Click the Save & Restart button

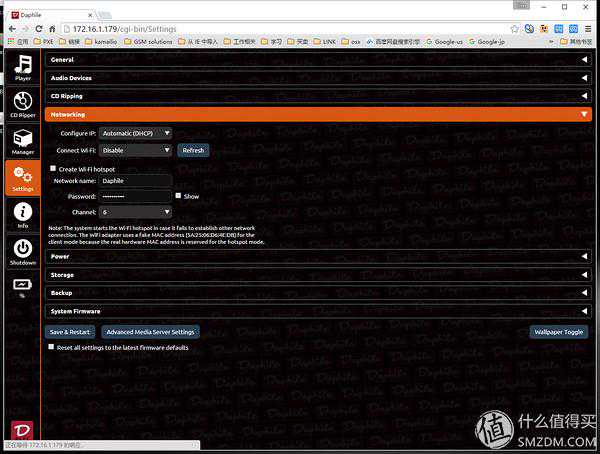pyautogui.click(x=70, y=332)
